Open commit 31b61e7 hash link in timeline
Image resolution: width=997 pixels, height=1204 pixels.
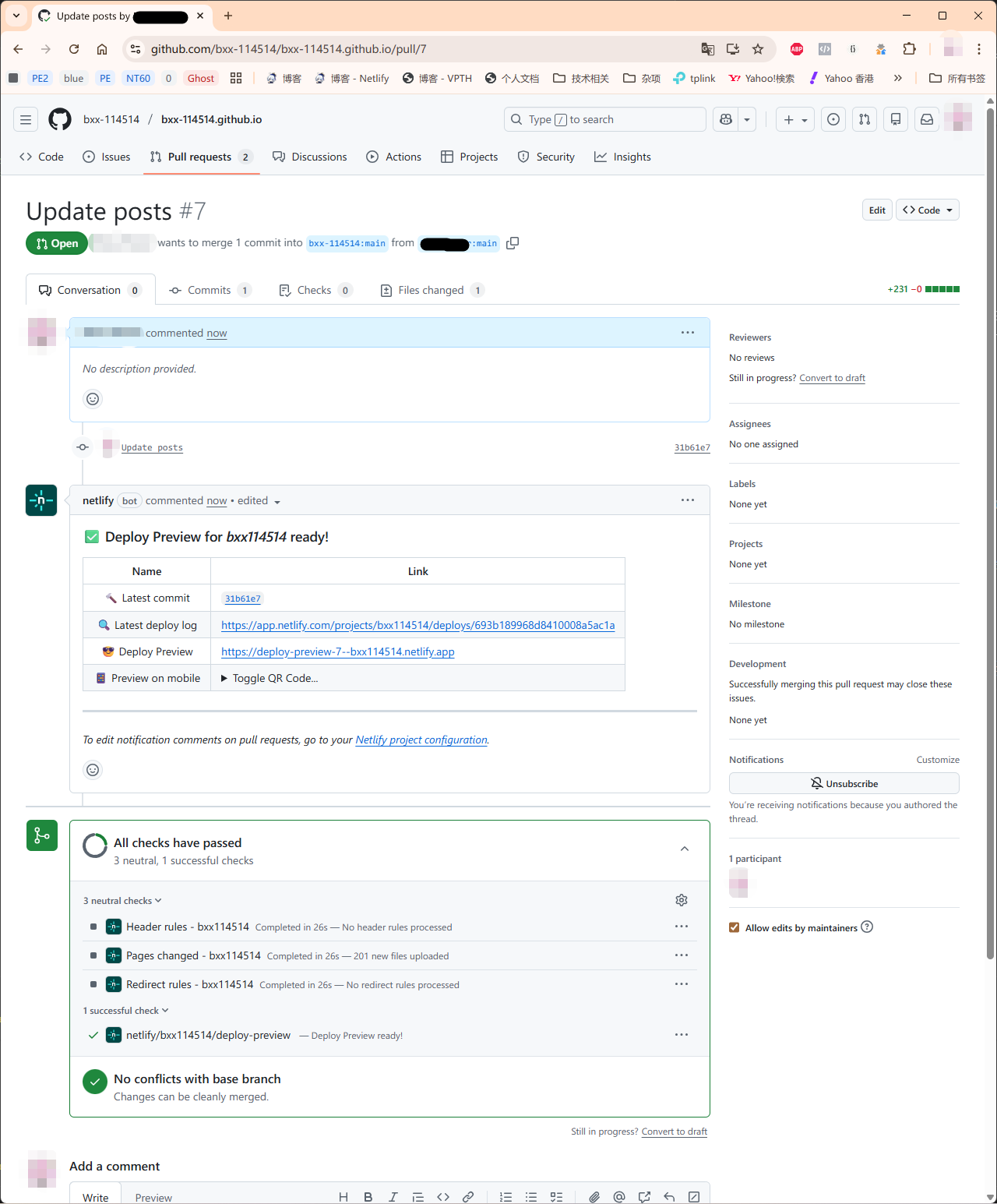tap(692, 447)
